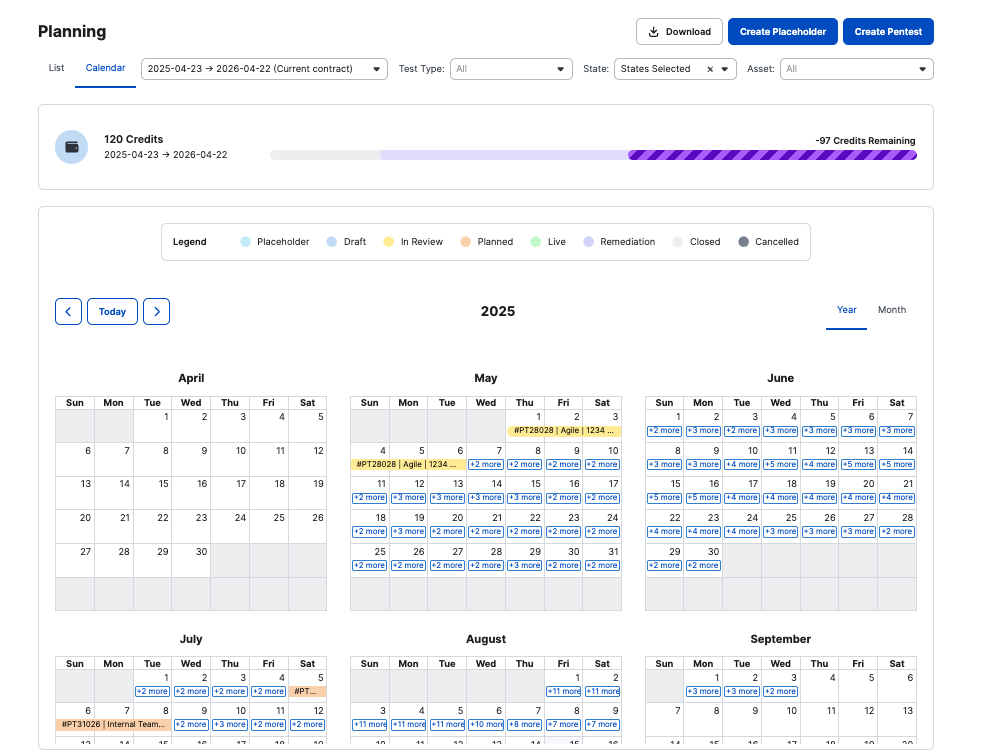
Task: Click Create Pentest button
Action: tap(888, 32)
